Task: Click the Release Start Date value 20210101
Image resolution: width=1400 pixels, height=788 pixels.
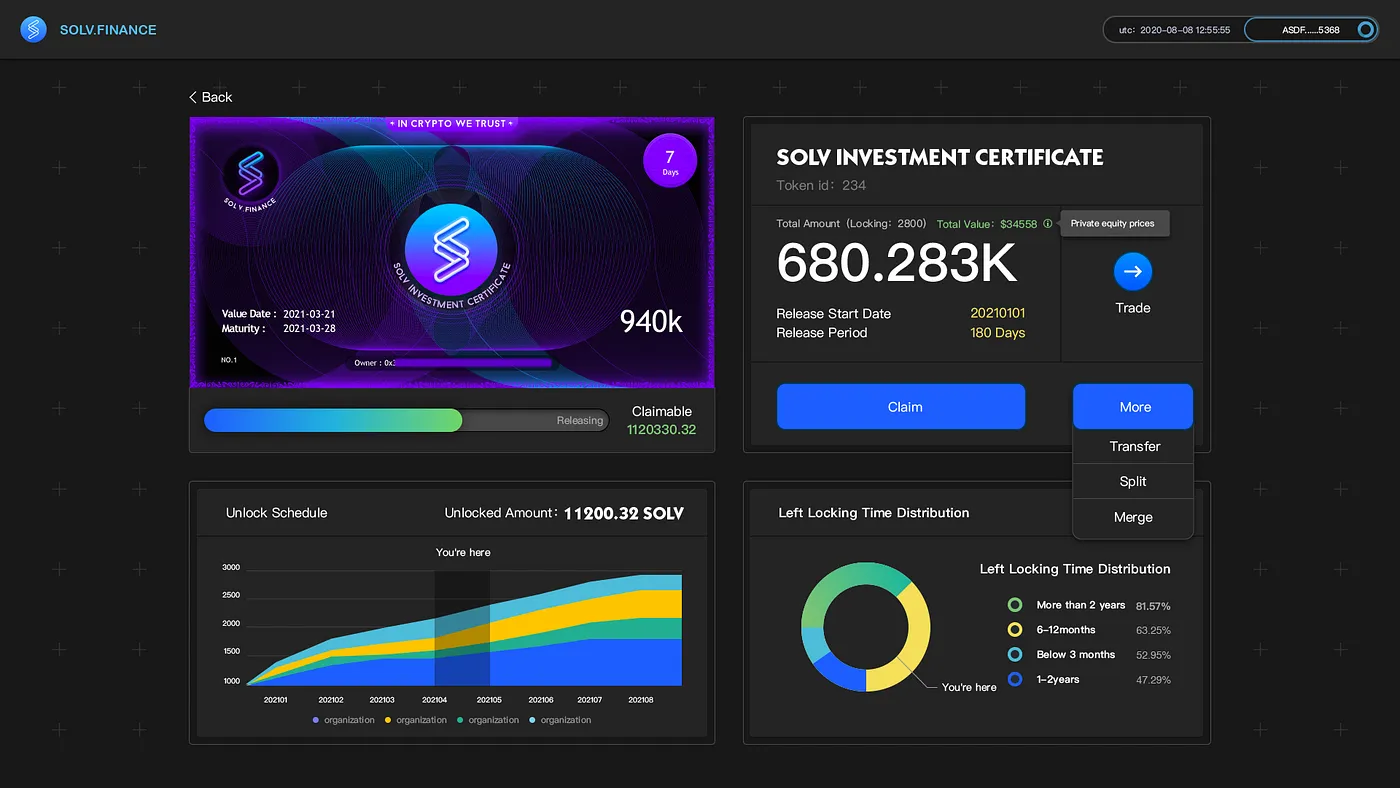Action: pyautogui.click(x=997, y=313)
